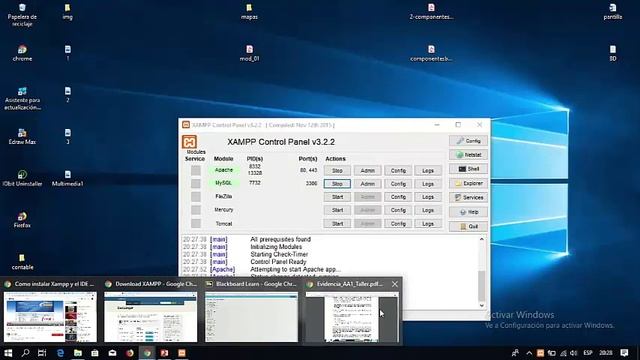640x360 pixels.
Task: Click the XAMPP logo in the panel header
Action: pos(189,142)
